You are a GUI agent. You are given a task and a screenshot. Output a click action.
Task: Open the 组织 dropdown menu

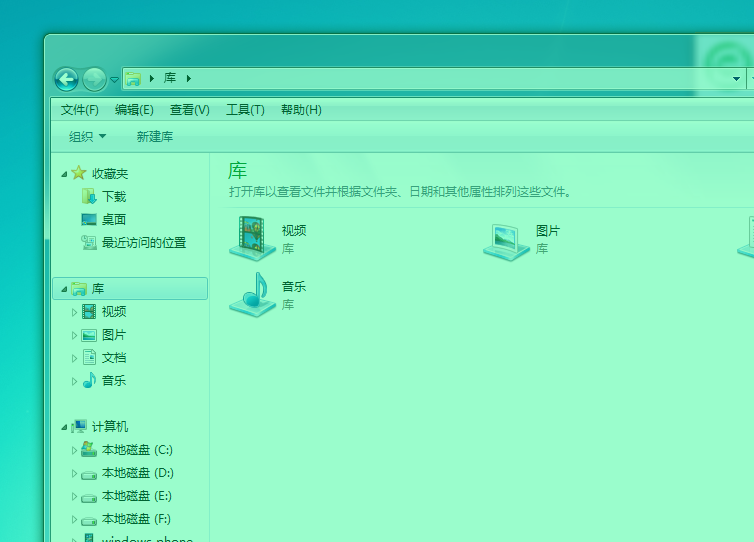tap(87, 137)
